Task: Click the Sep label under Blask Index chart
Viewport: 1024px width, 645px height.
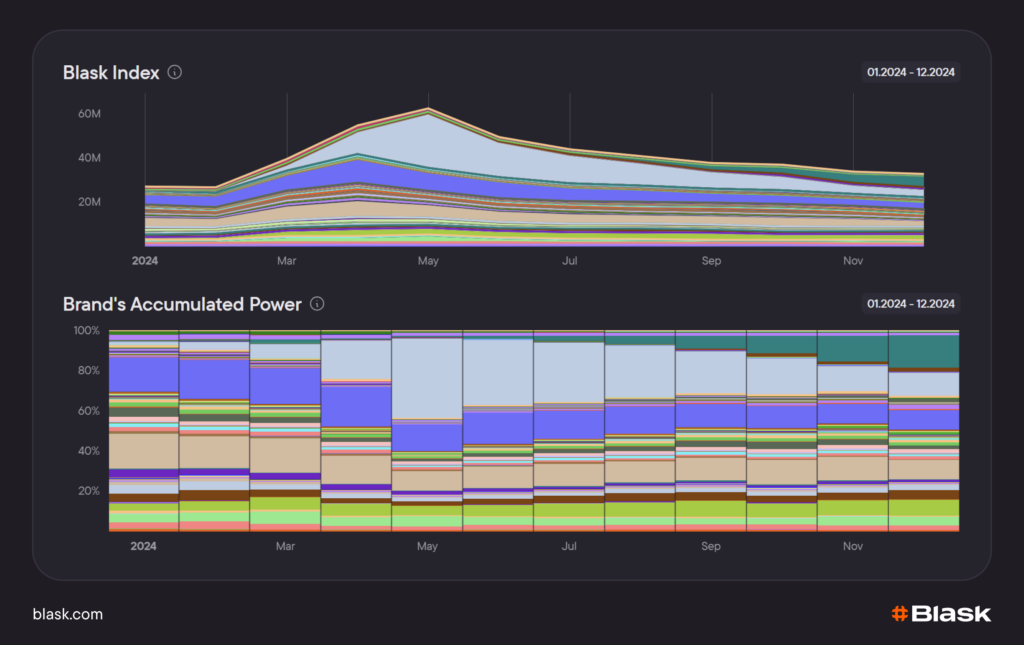Action: coord(711,260)
